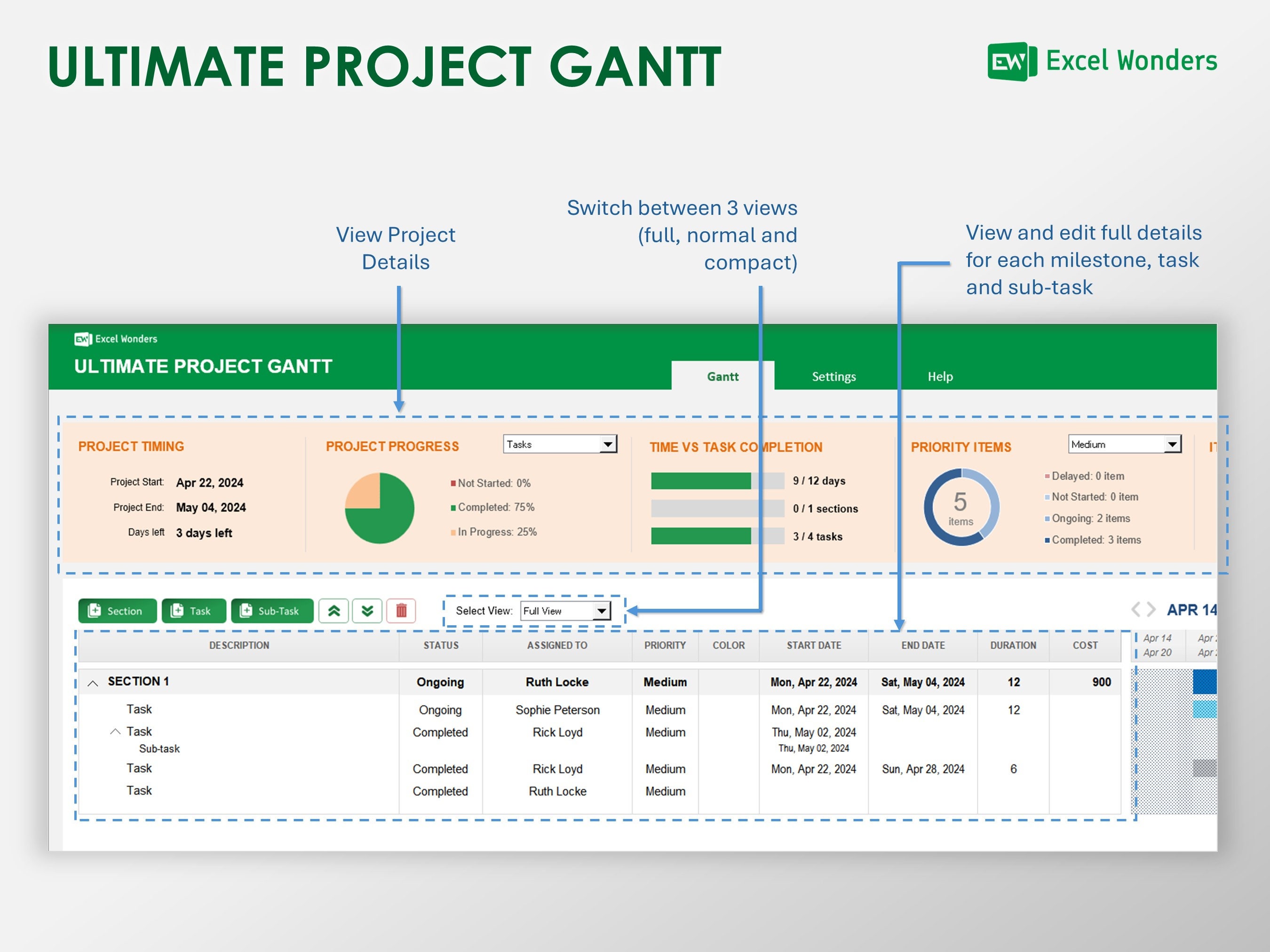
Task: Open the Help tab
Action: [x=940, y=377]
